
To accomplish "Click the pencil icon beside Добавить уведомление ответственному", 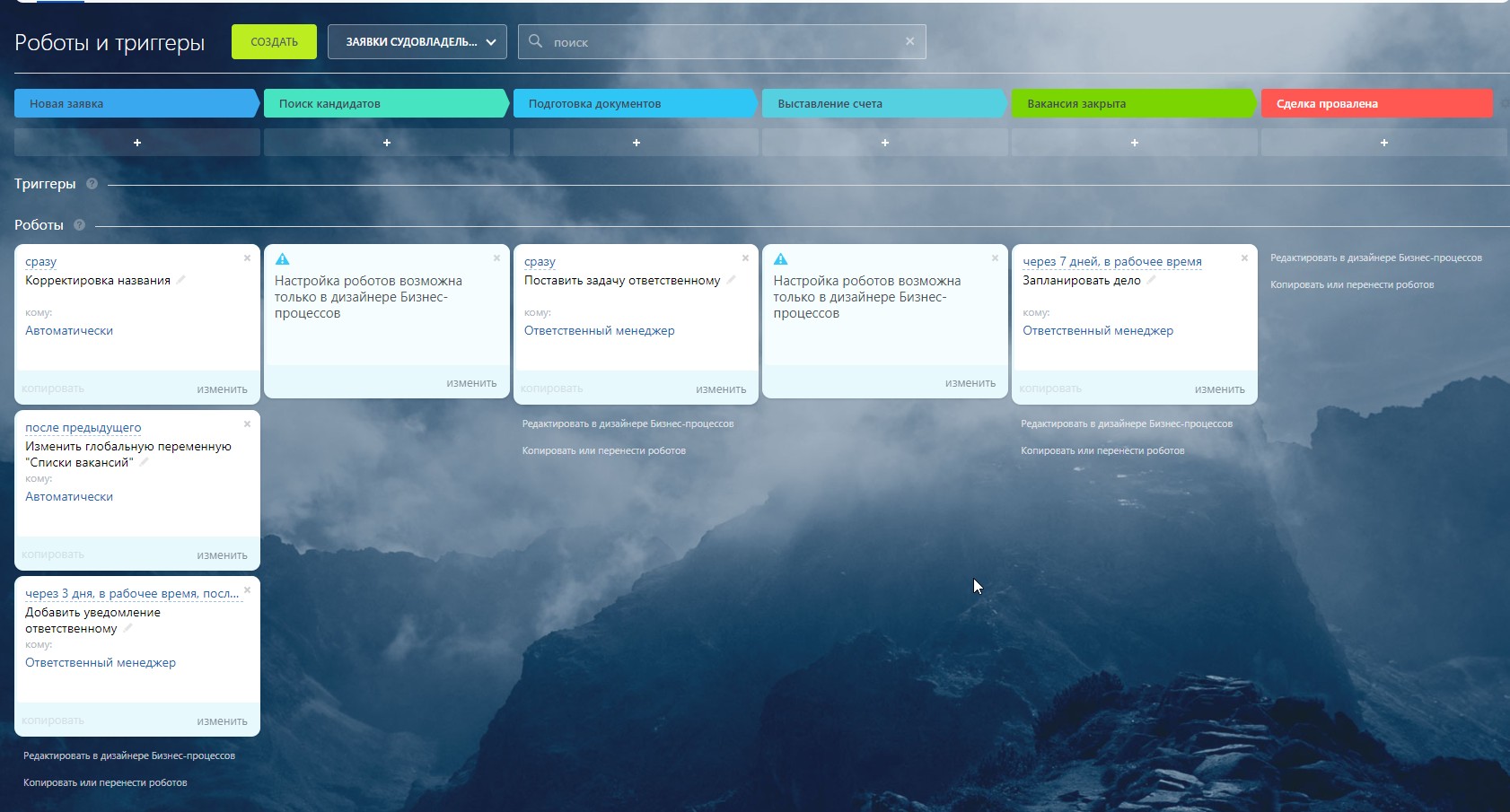I will pyautogui.click(x=127, y=628).
